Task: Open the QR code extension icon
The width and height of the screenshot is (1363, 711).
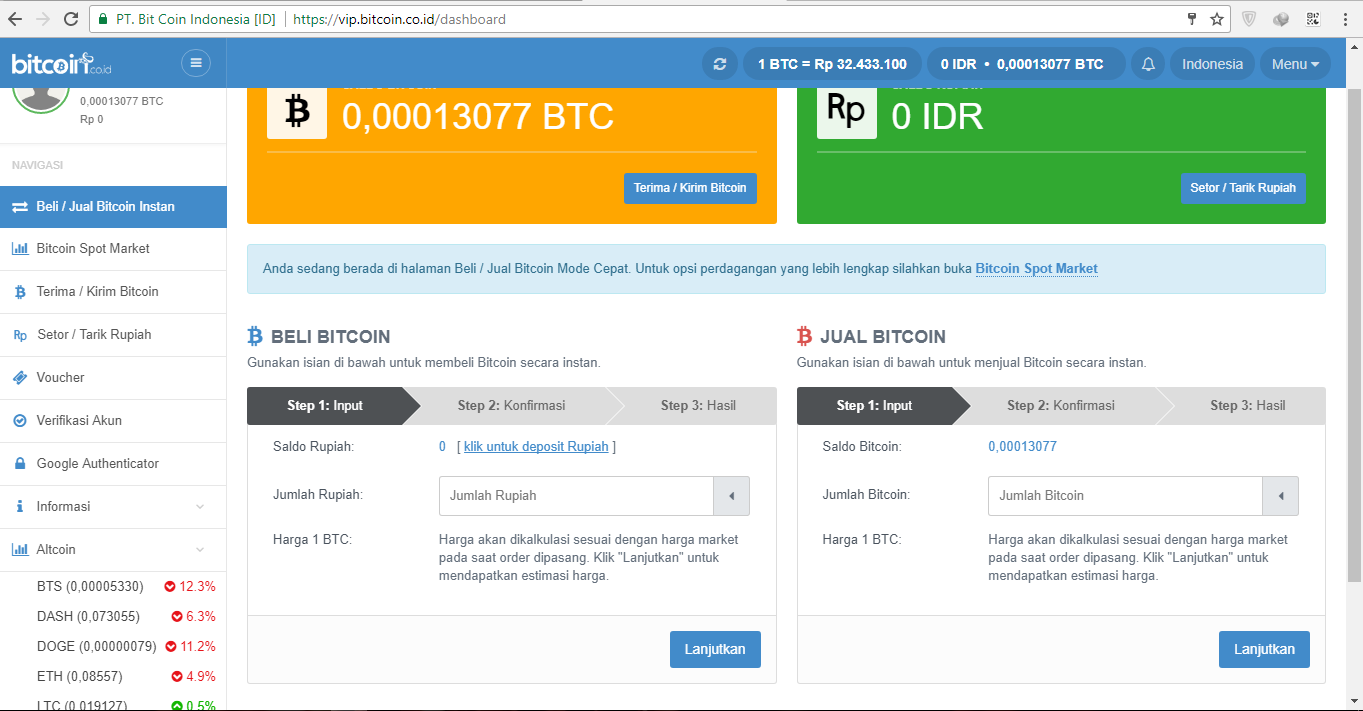Action: [1313, 19]
